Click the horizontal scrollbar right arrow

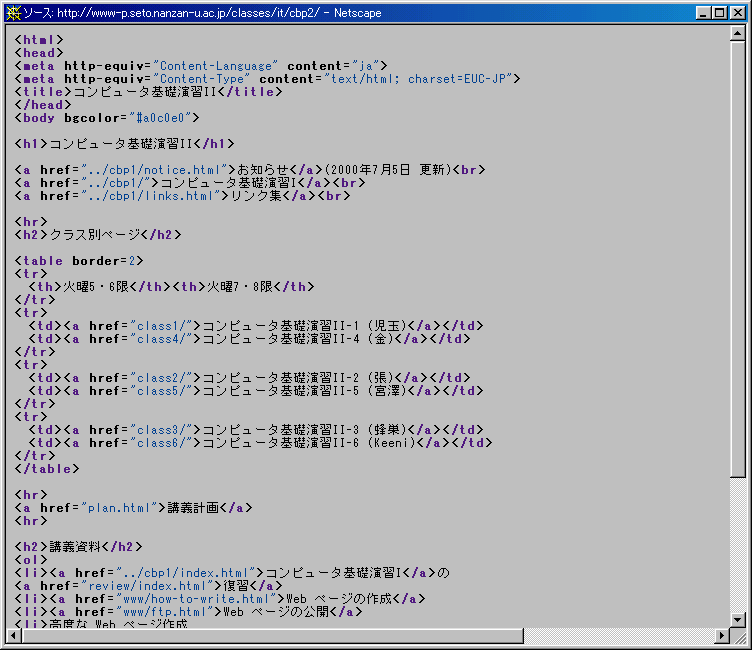coord(722,636)
